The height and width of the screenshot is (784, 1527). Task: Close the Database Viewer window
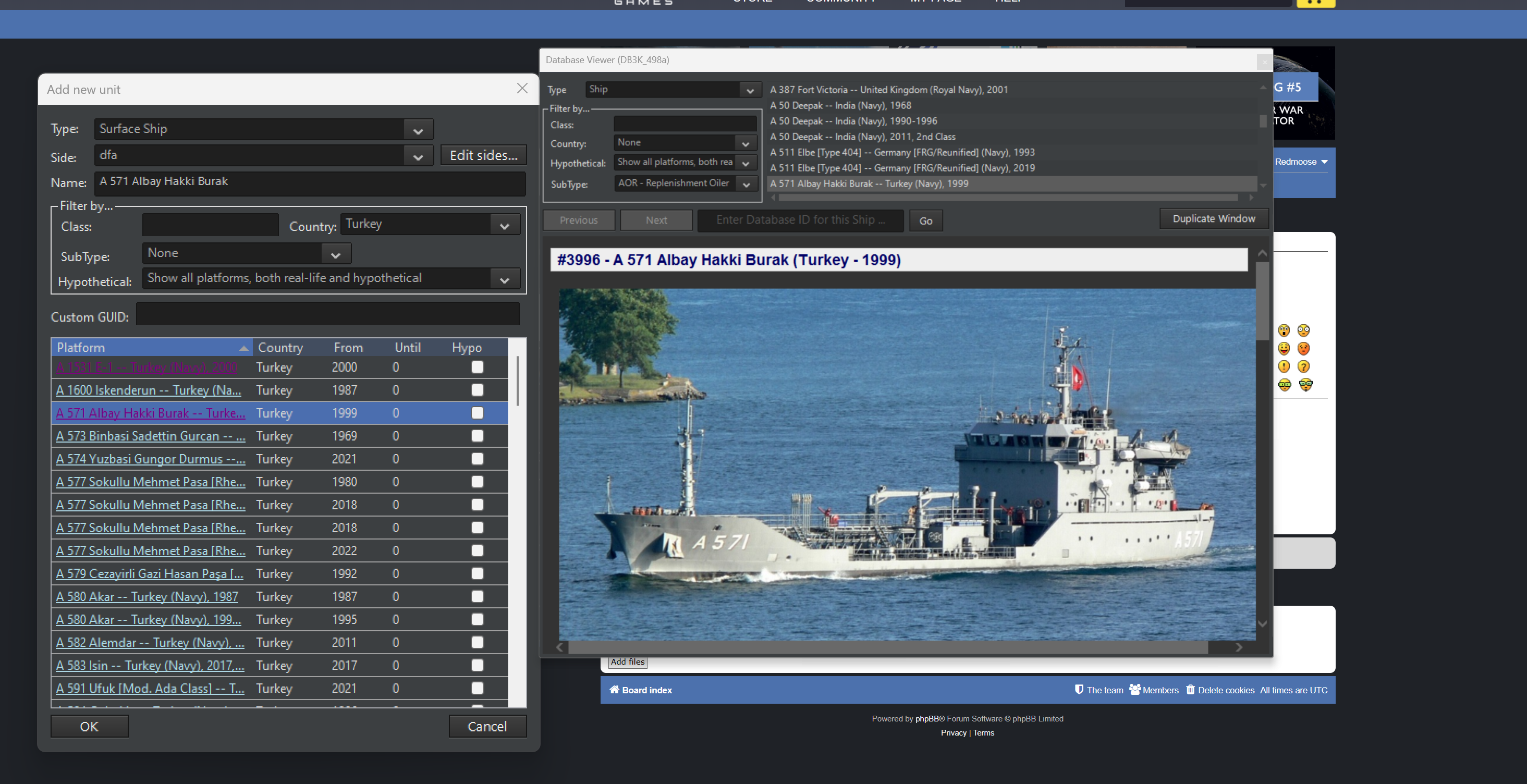1264,61
